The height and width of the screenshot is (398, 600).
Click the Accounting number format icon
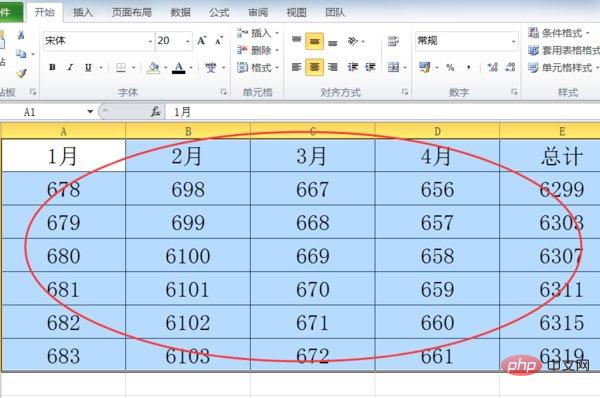tap(424, 68)
